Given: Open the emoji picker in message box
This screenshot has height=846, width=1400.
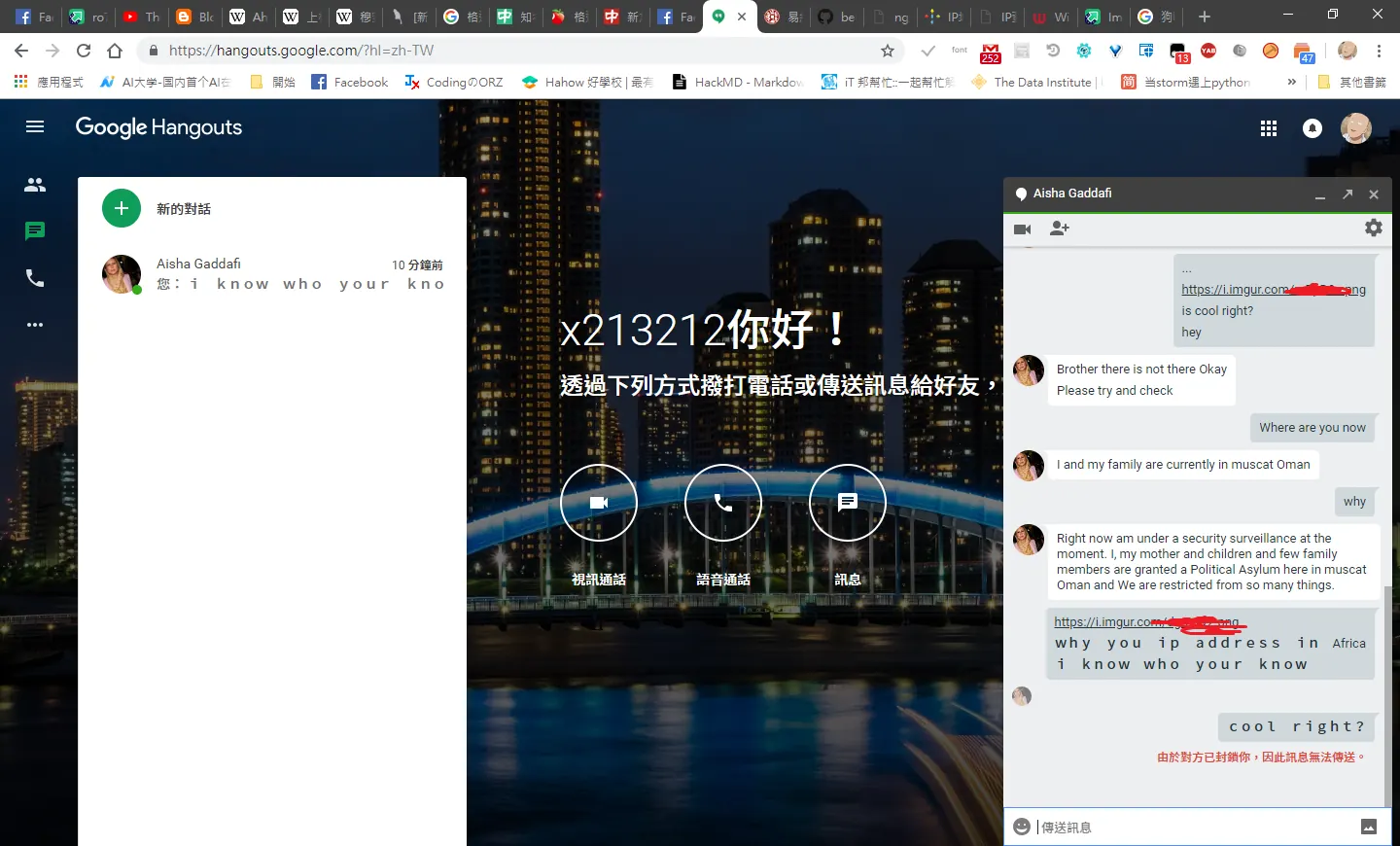Looking at the screenshot, I should (1021, 827).
